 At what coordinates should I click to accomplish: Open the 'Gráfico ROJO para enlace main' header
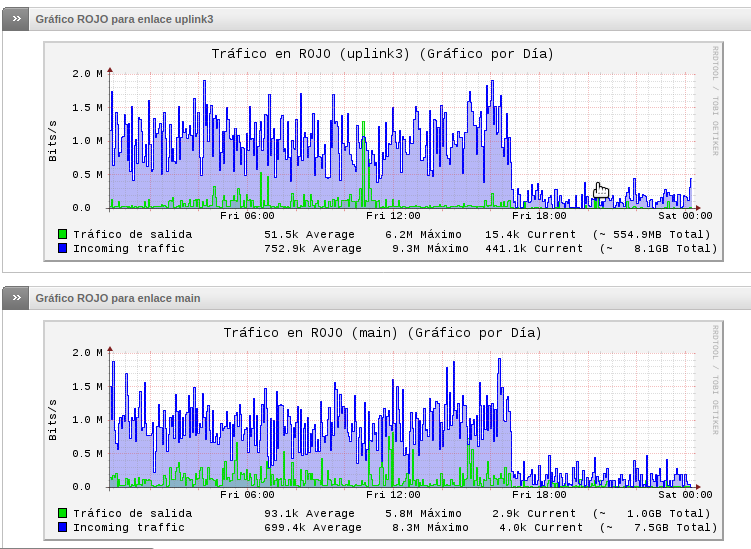click(x=118, y=298)
